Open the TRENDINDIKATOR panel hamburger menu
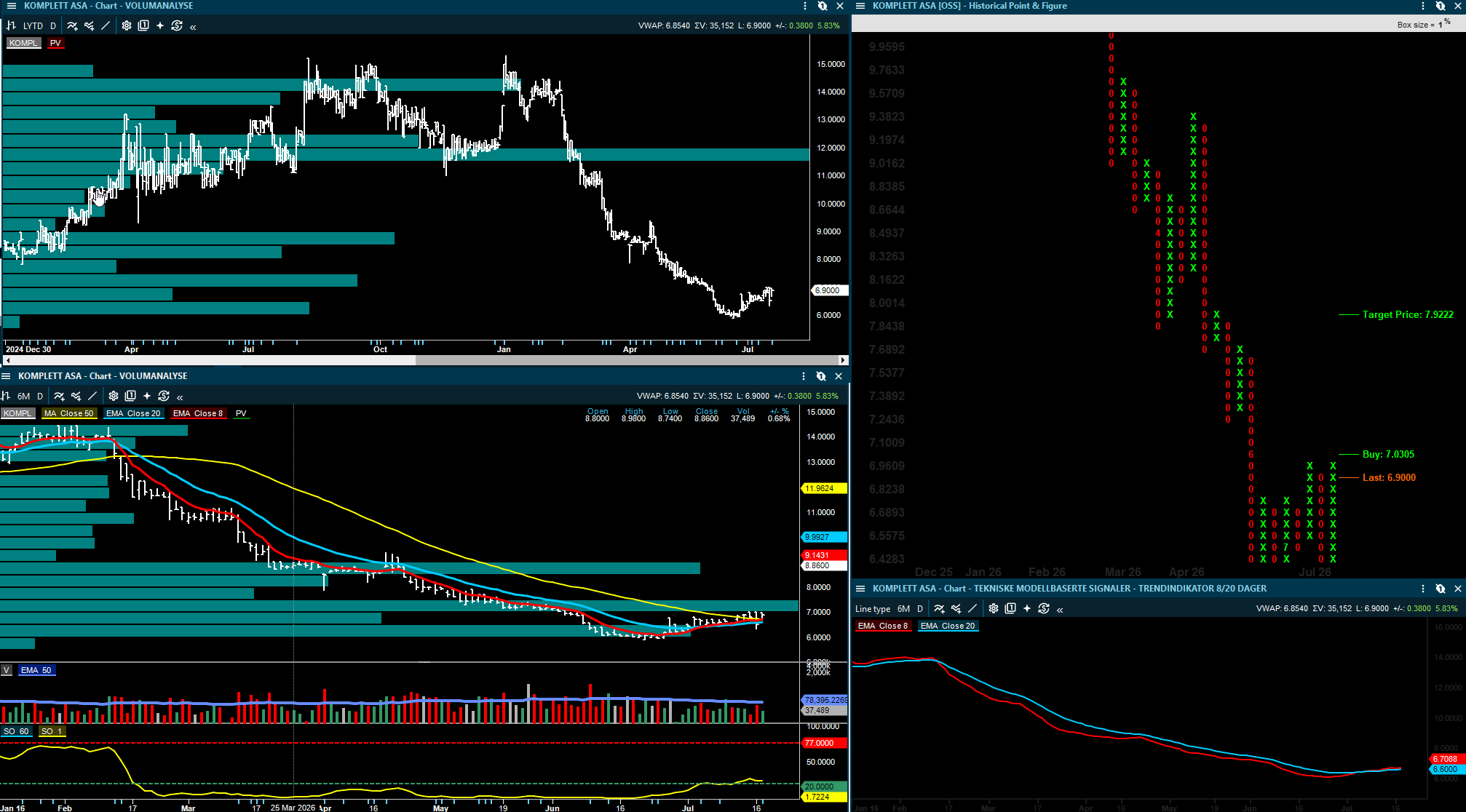1466x812 pixels. (860, 589)
